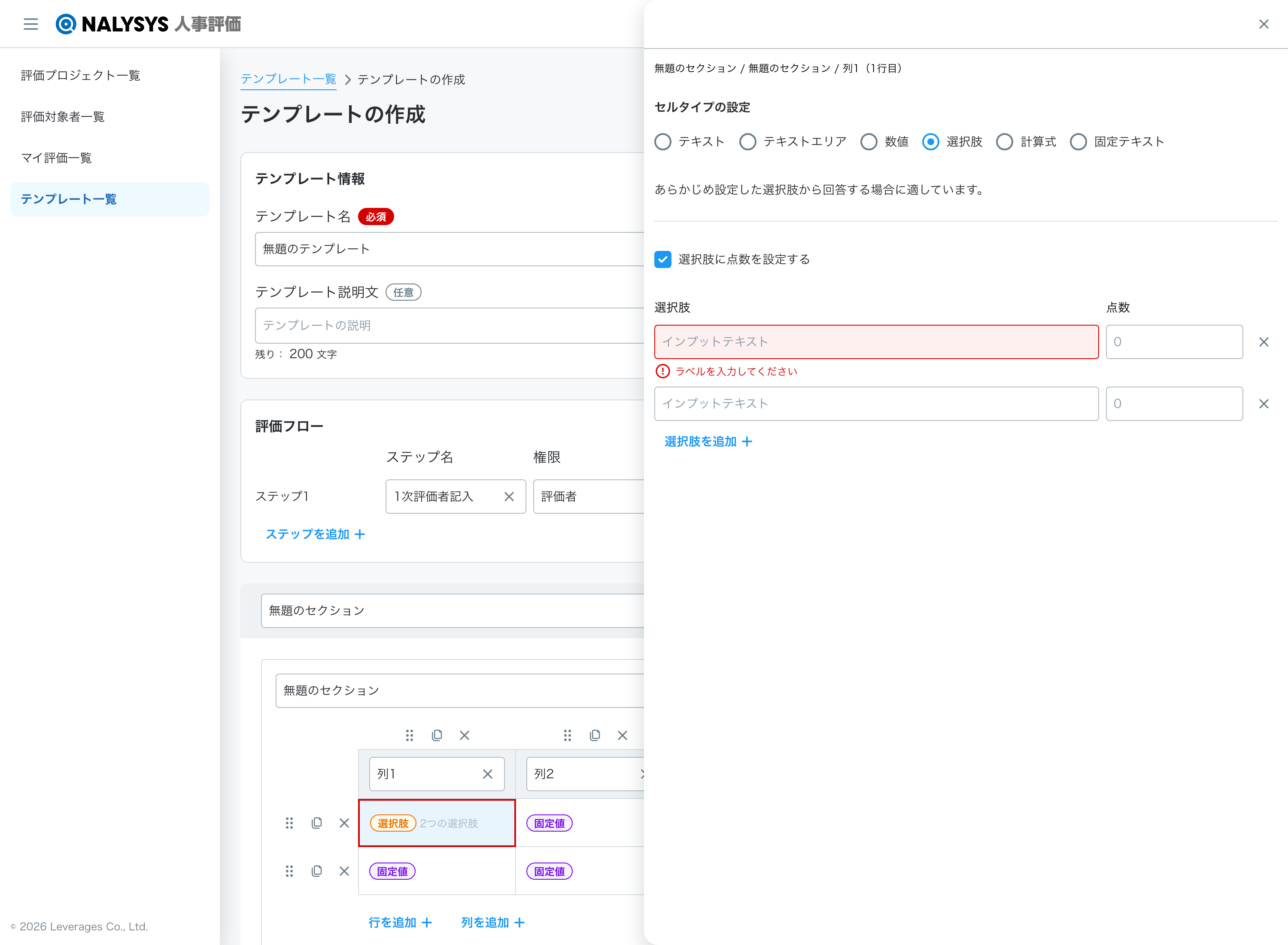Open 評価プロジェクト一覧 in sidebar
The width and height of the screenshot is (1288, 945).
click(110, 76)
